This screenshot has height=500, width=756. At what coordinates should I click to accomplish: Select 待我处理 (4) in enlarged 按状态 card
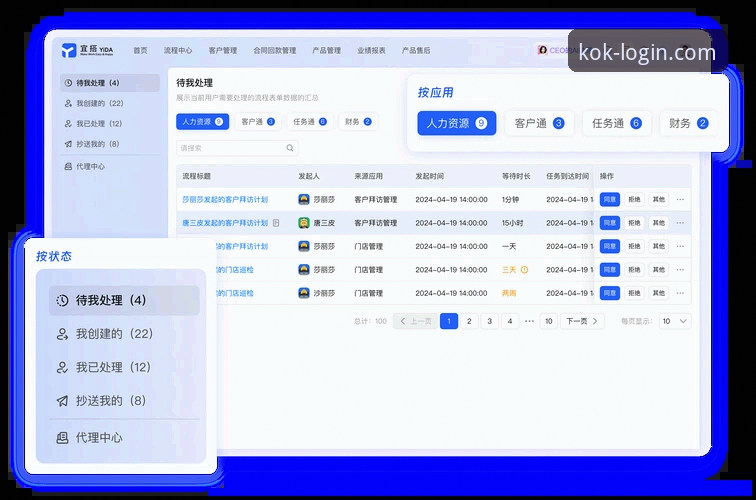(x=124, y=300)
